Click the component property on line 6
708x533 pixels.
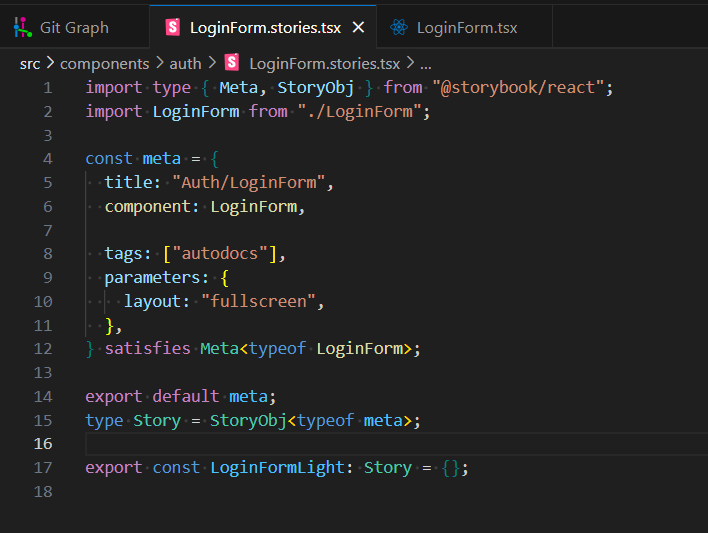147,207
